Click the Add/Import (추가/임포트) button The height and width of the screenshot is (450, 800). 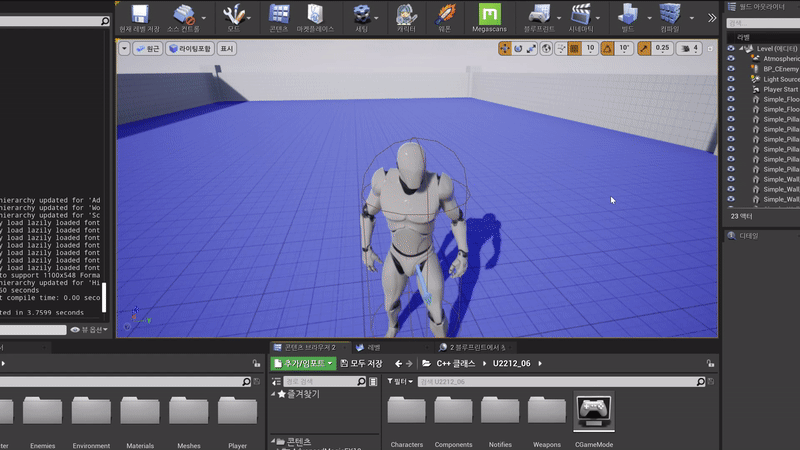click(303, 363)
